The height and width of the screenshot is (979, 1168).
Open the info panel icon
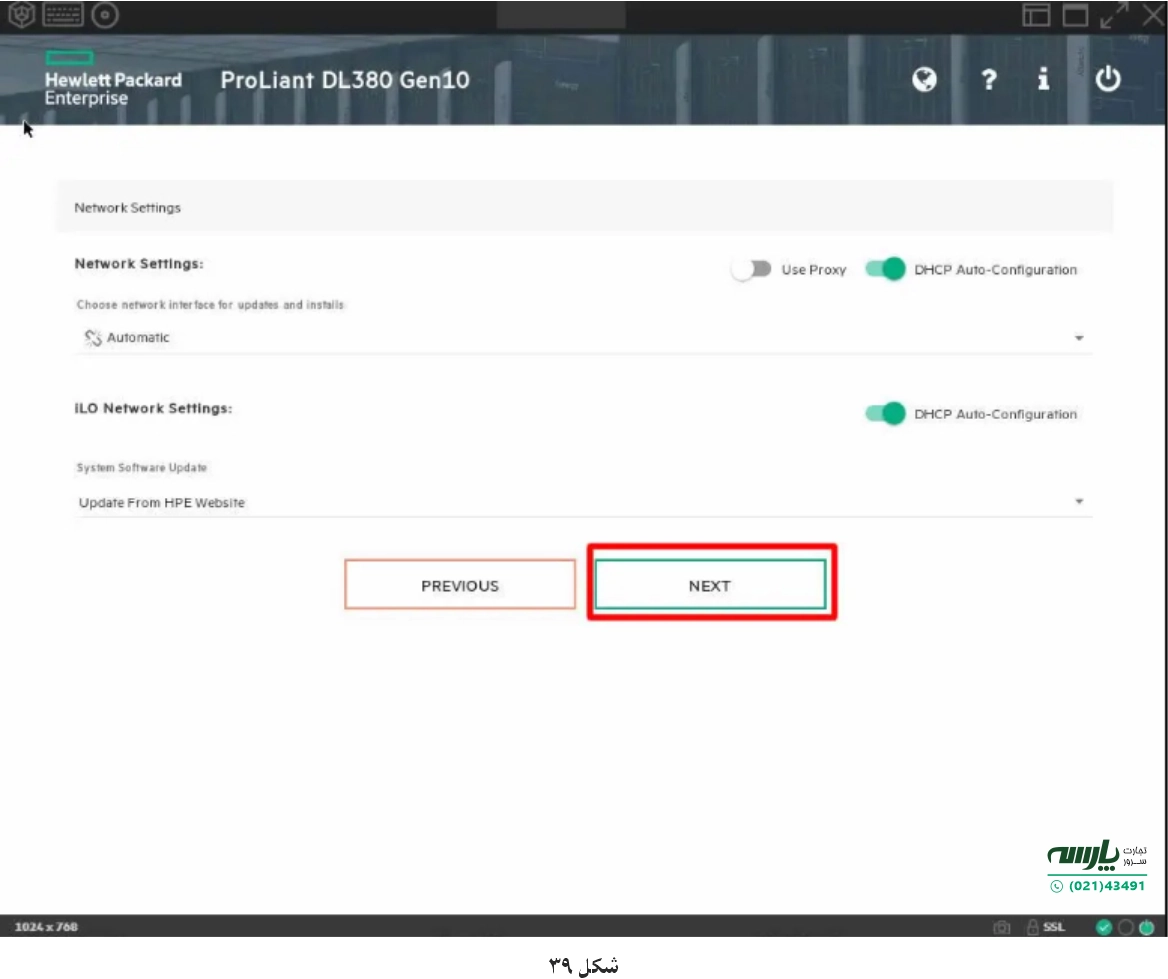pyautogui.click(x=1043, y=81)
